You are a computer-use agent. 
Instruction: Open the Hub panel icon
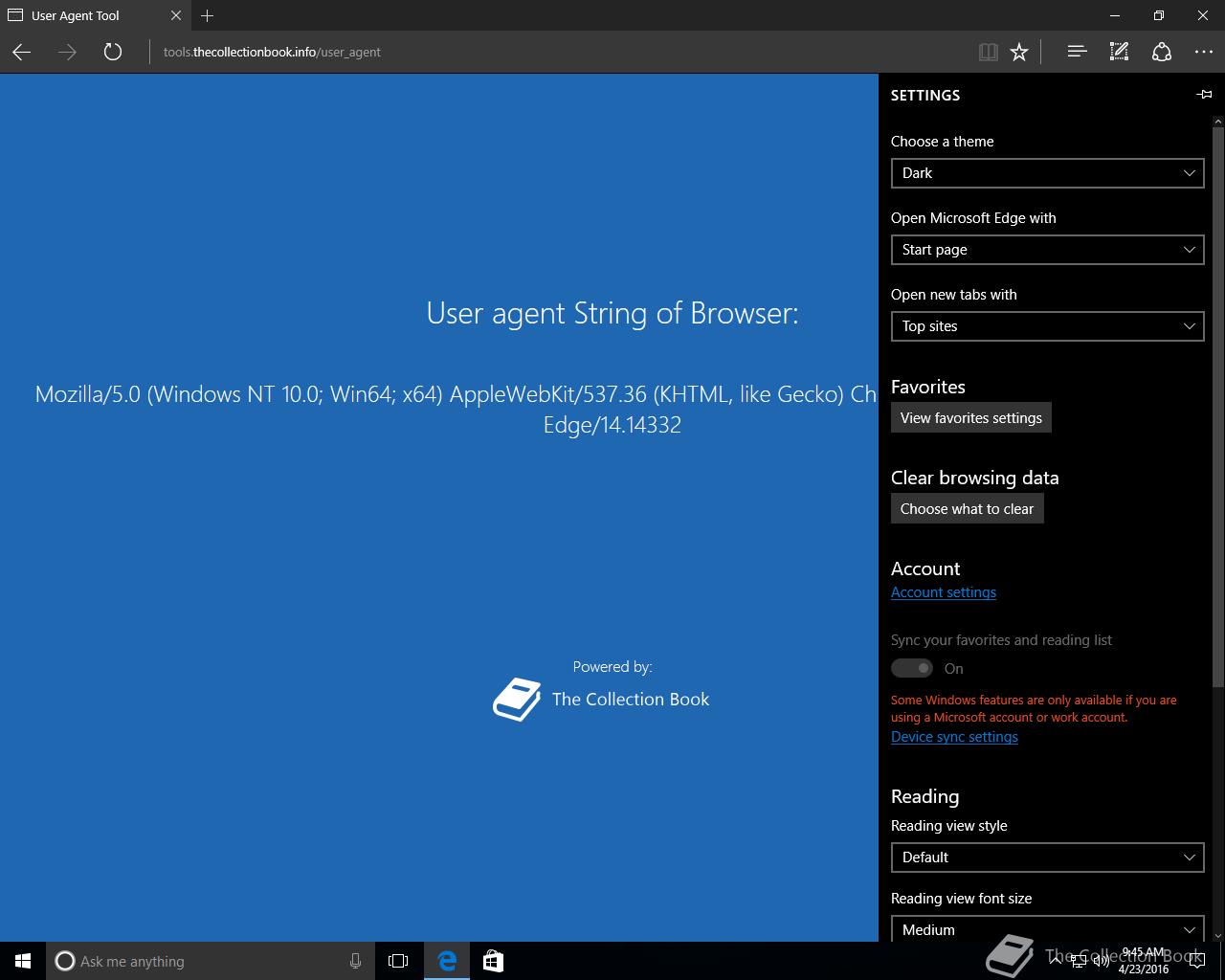pos(1077,53)
